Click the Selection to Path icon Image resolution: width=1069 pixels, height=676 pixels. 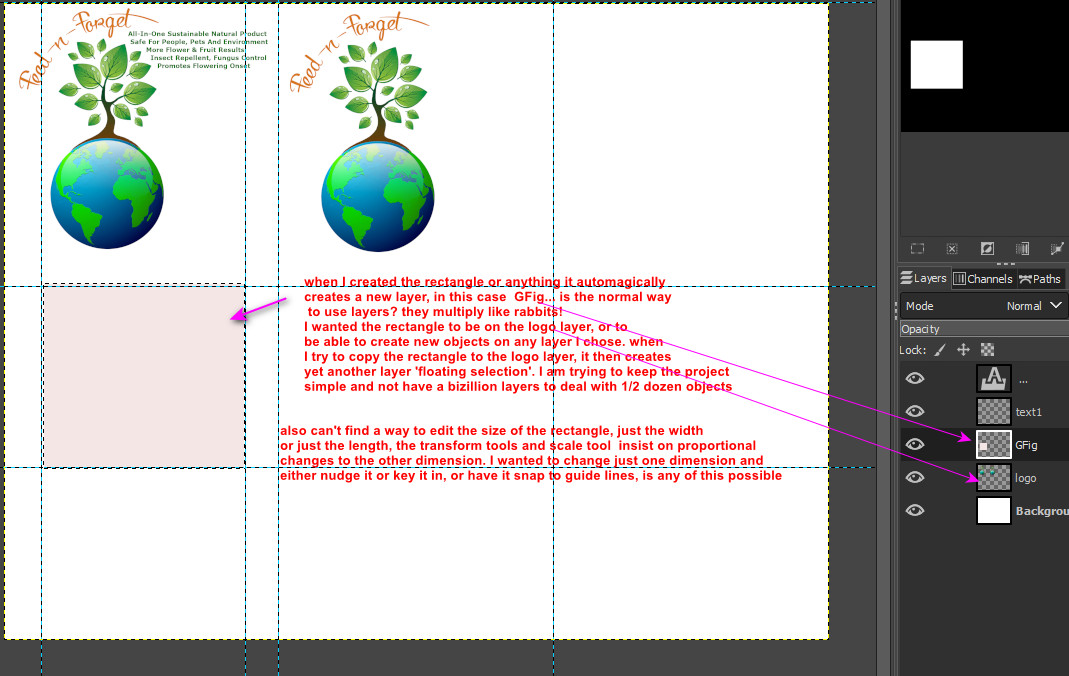(x=1057, y=249)
